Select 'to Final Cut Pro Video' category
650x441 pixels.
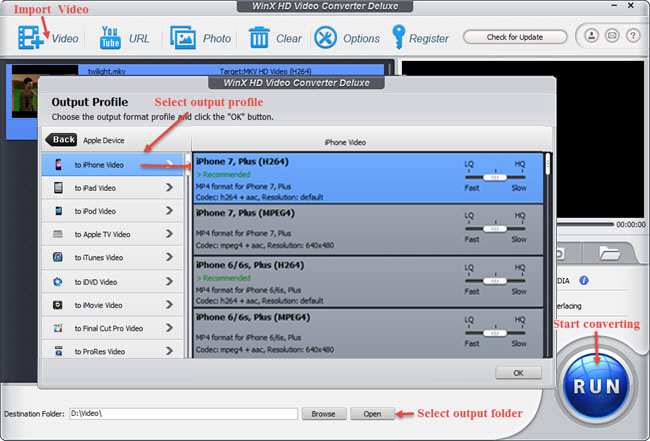pos(113,328)
